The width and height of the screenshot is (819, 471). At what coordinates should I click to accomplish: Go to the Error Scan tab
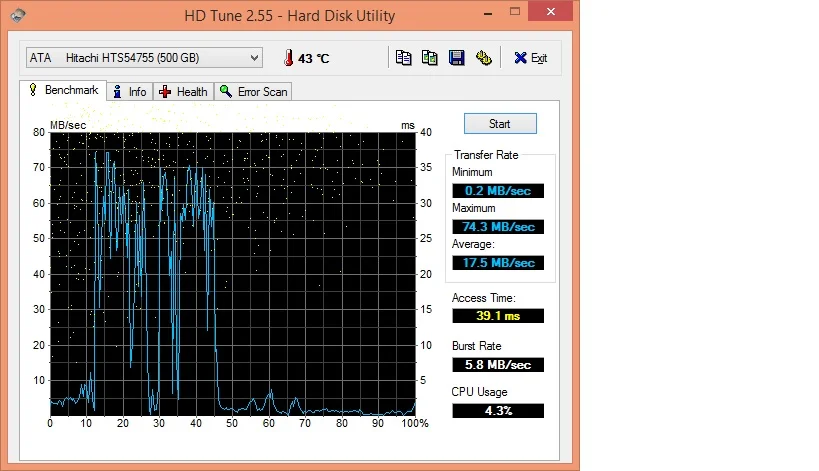point(253,92)
